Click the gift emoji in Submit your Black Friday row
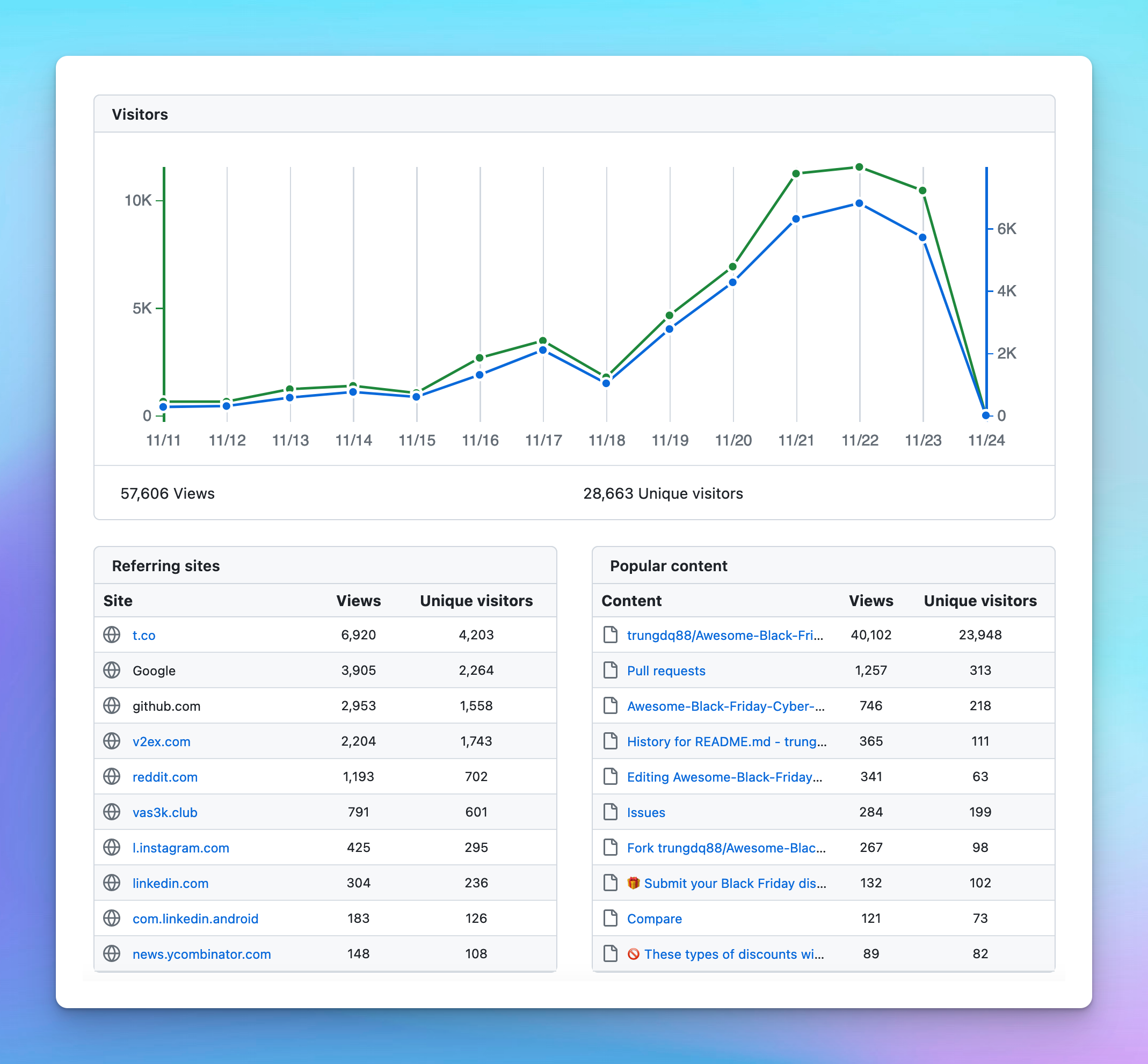Image resolution: width=1148 pixels, height=1064 pixels. 634,883
